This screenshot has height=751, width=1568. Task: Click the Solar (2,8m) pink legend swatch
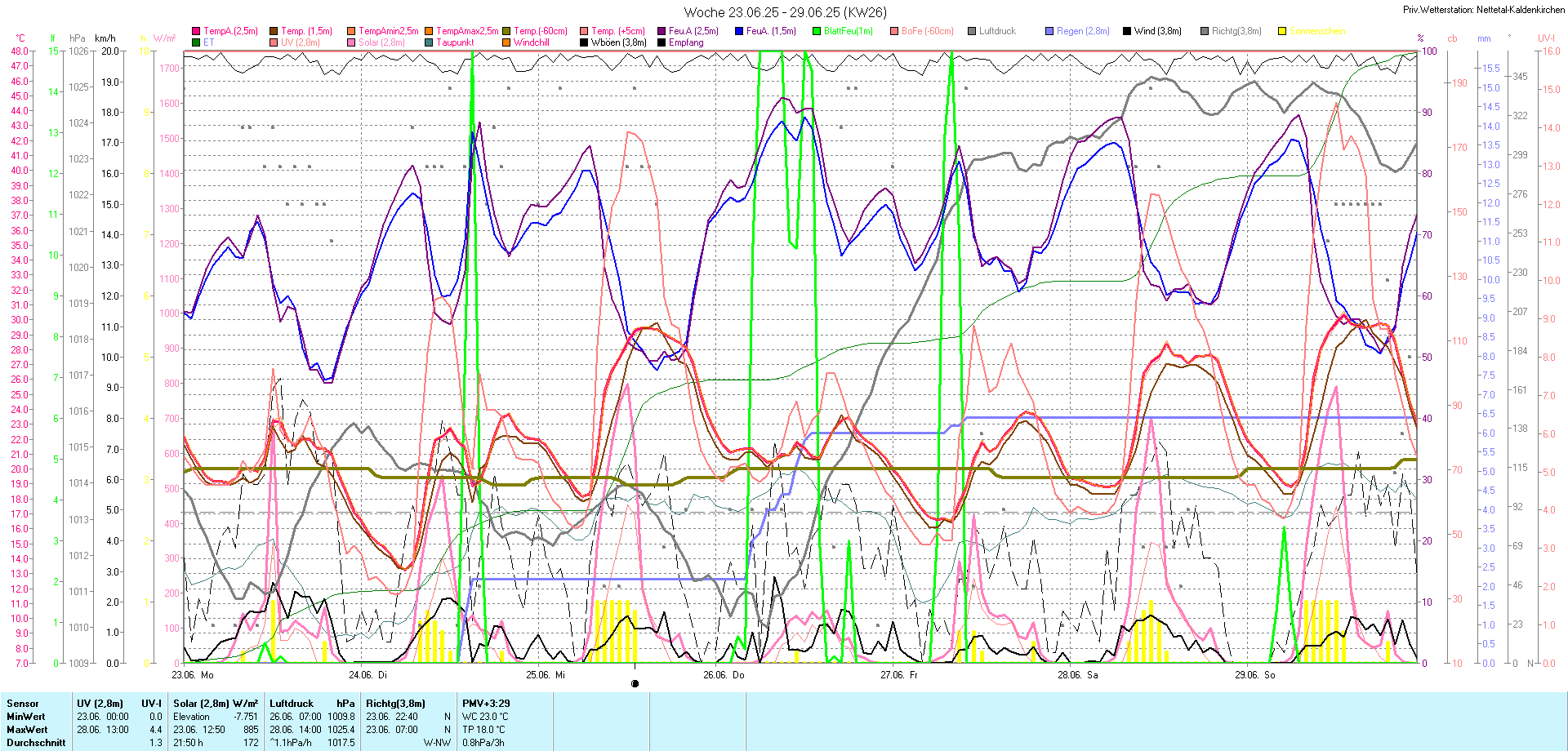[x=351, y=42]
